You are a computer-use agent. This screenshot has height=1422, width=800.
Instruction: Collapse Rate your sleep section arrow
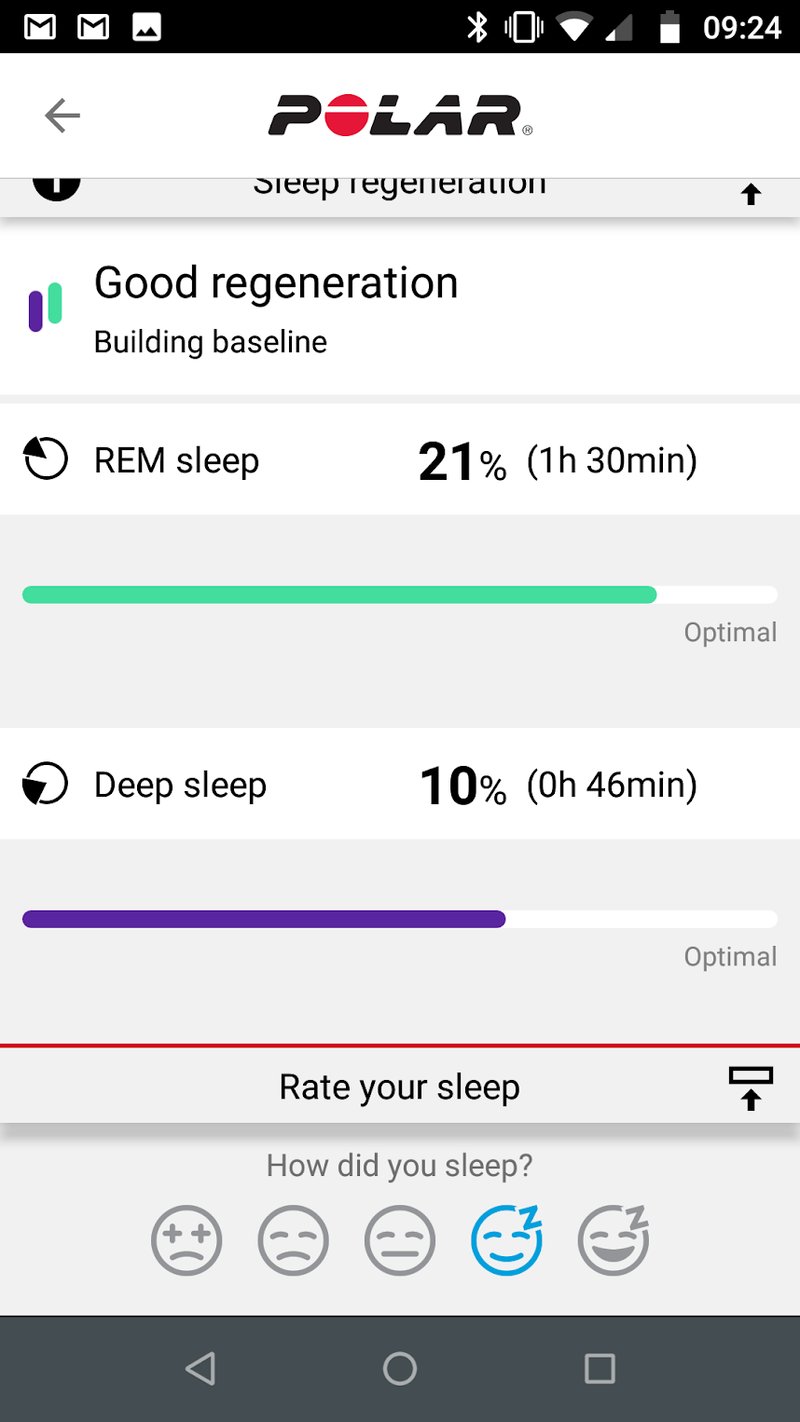pyautogui.click(x=750, y=1088)
